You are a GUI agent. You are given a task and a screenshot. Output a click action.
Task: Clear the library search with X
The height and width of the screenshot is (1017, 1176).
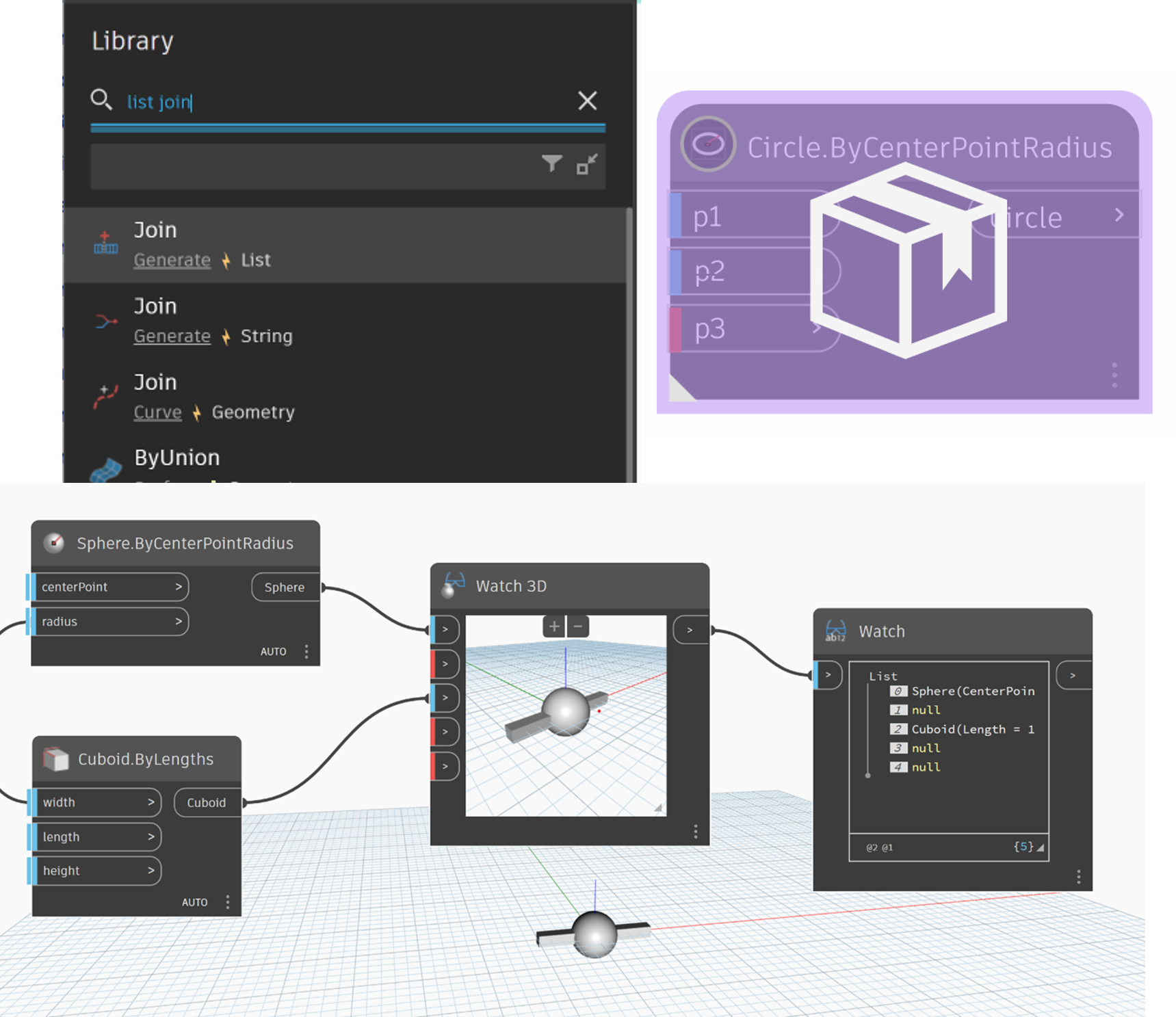coord(587,101)
